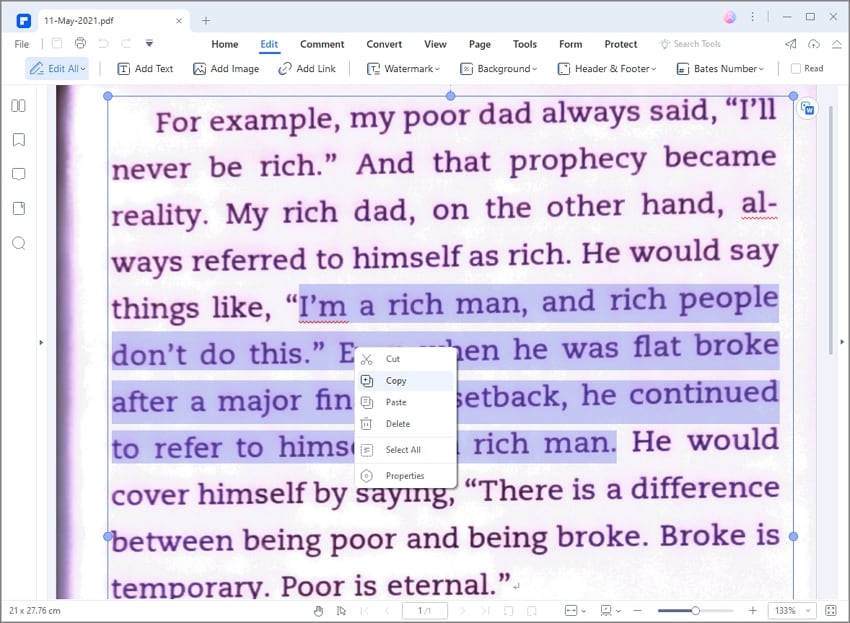This screenshot has width=850, height=623.
Task: Click the presentation display mode icon
Action: [606, 611]
